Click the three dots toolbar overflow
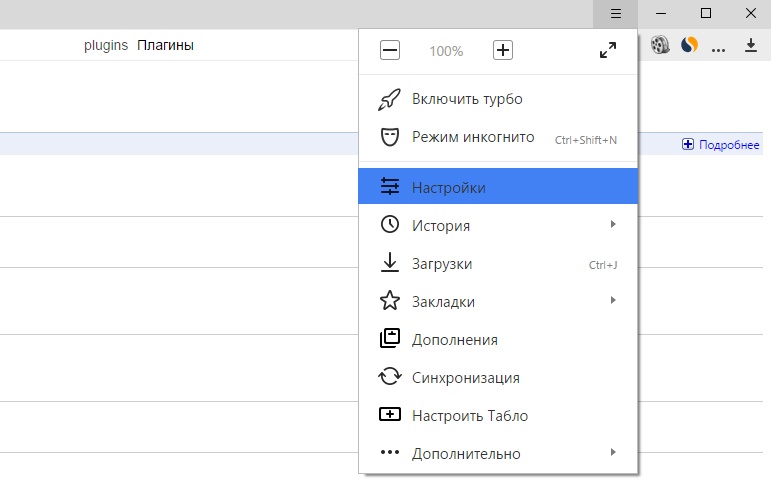771x483 pixels. (718, 50)
